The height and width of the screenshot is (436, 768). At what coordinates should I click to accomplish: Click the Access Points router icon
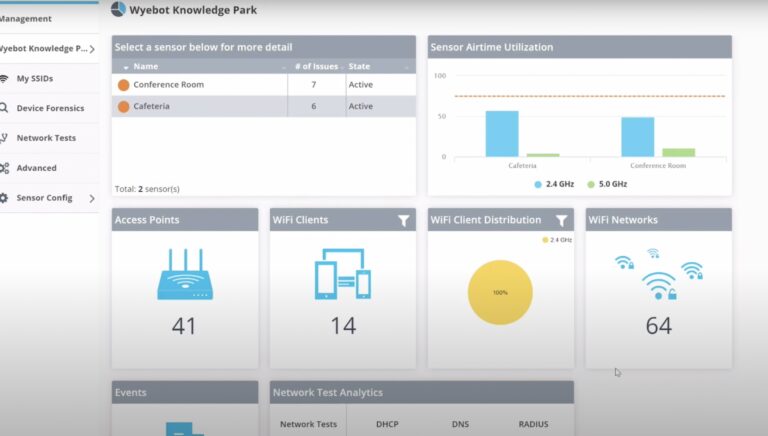[185, 274]
